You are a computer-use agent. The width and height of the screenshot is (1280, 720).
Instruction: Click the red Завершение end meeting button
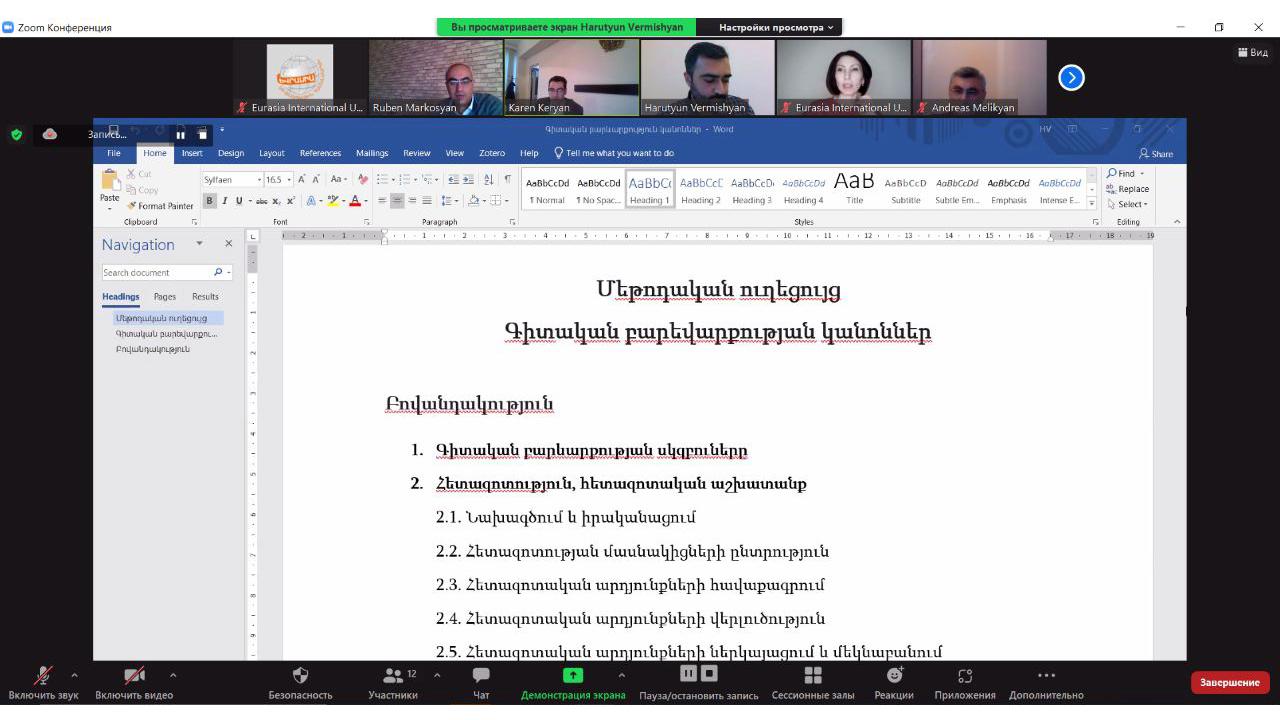coord(1229,682)
